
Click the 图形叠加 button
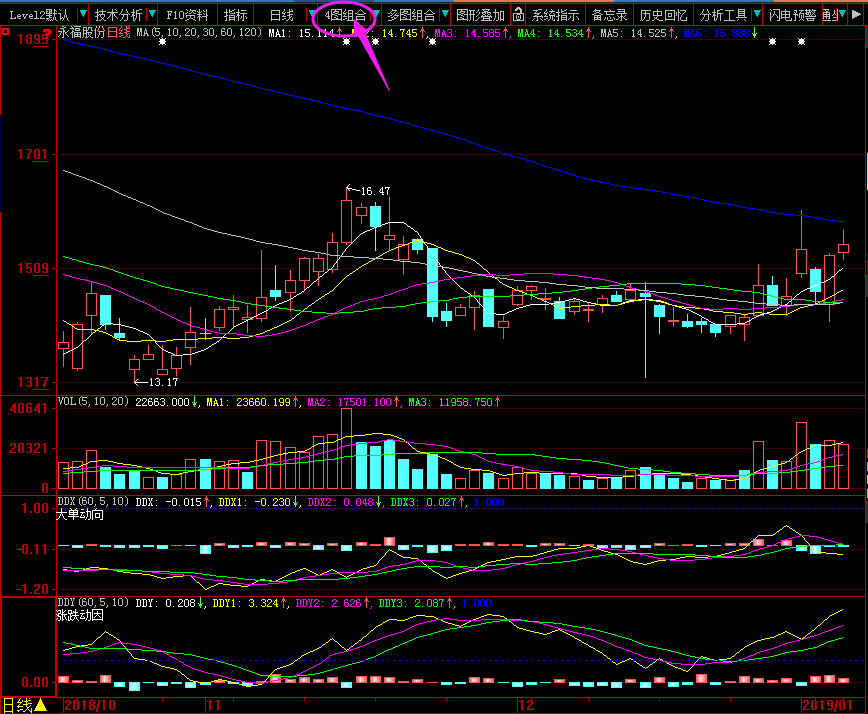tap(480, 15)
